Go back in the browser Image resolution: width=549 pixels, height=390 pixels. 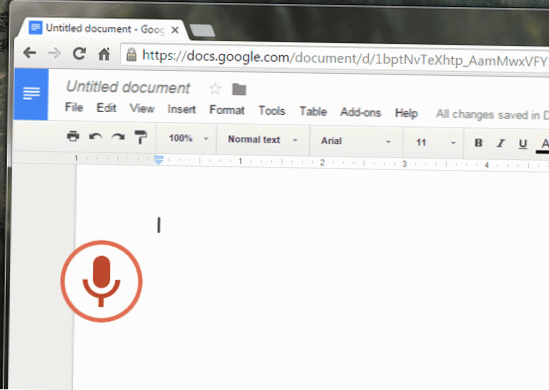point(30,53)
